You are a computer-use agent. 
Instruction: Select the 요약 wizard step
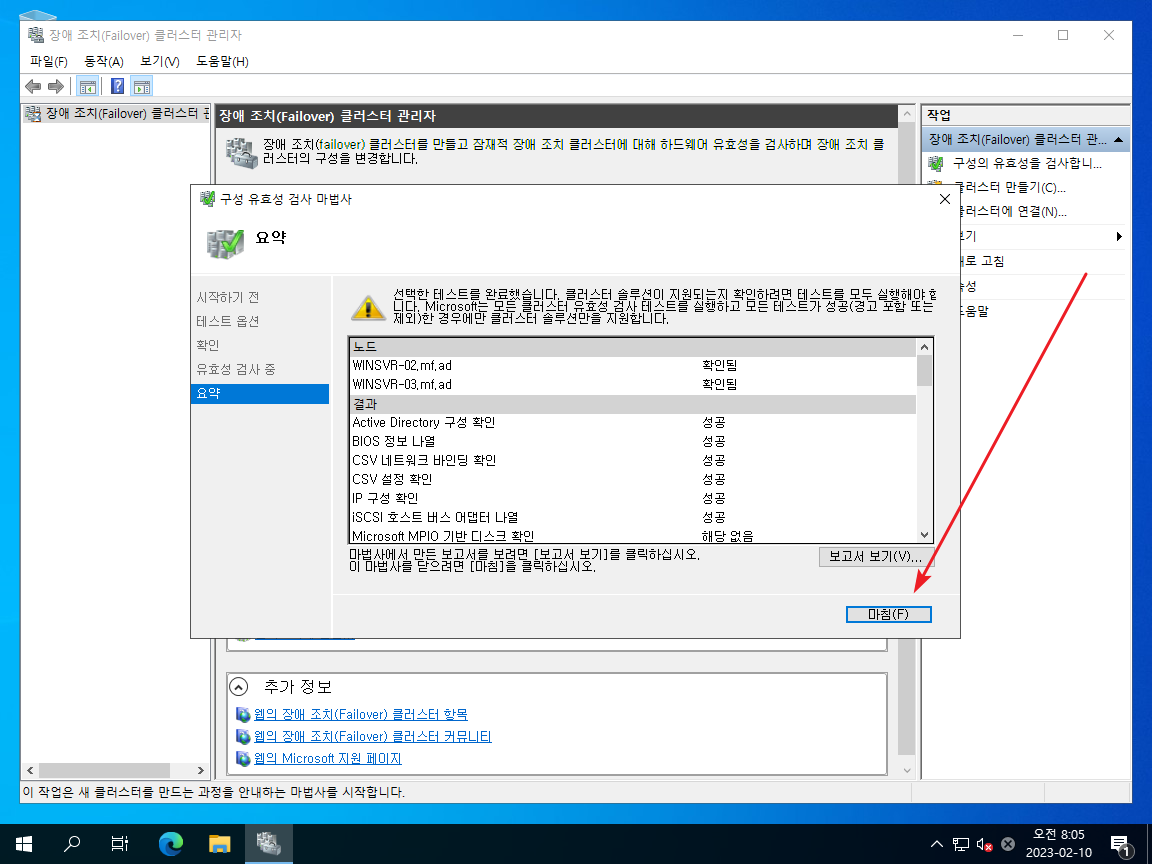coord(259,394)
